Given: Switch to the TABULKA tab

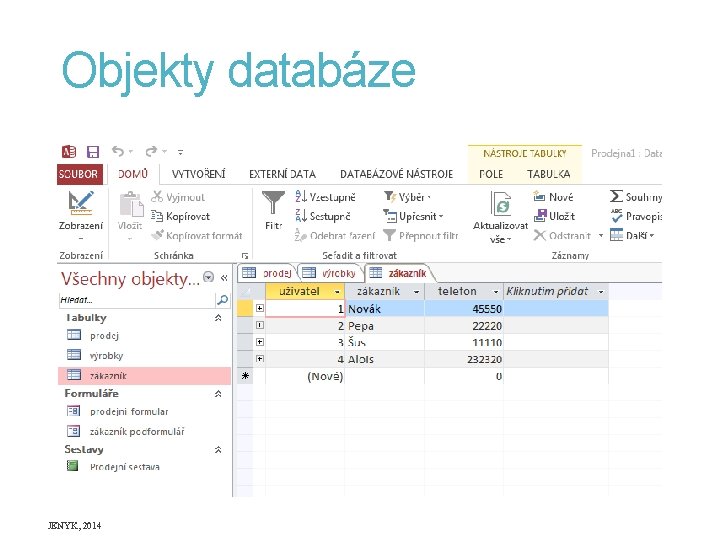Looking at the screenshot, I should coord(548,174).
